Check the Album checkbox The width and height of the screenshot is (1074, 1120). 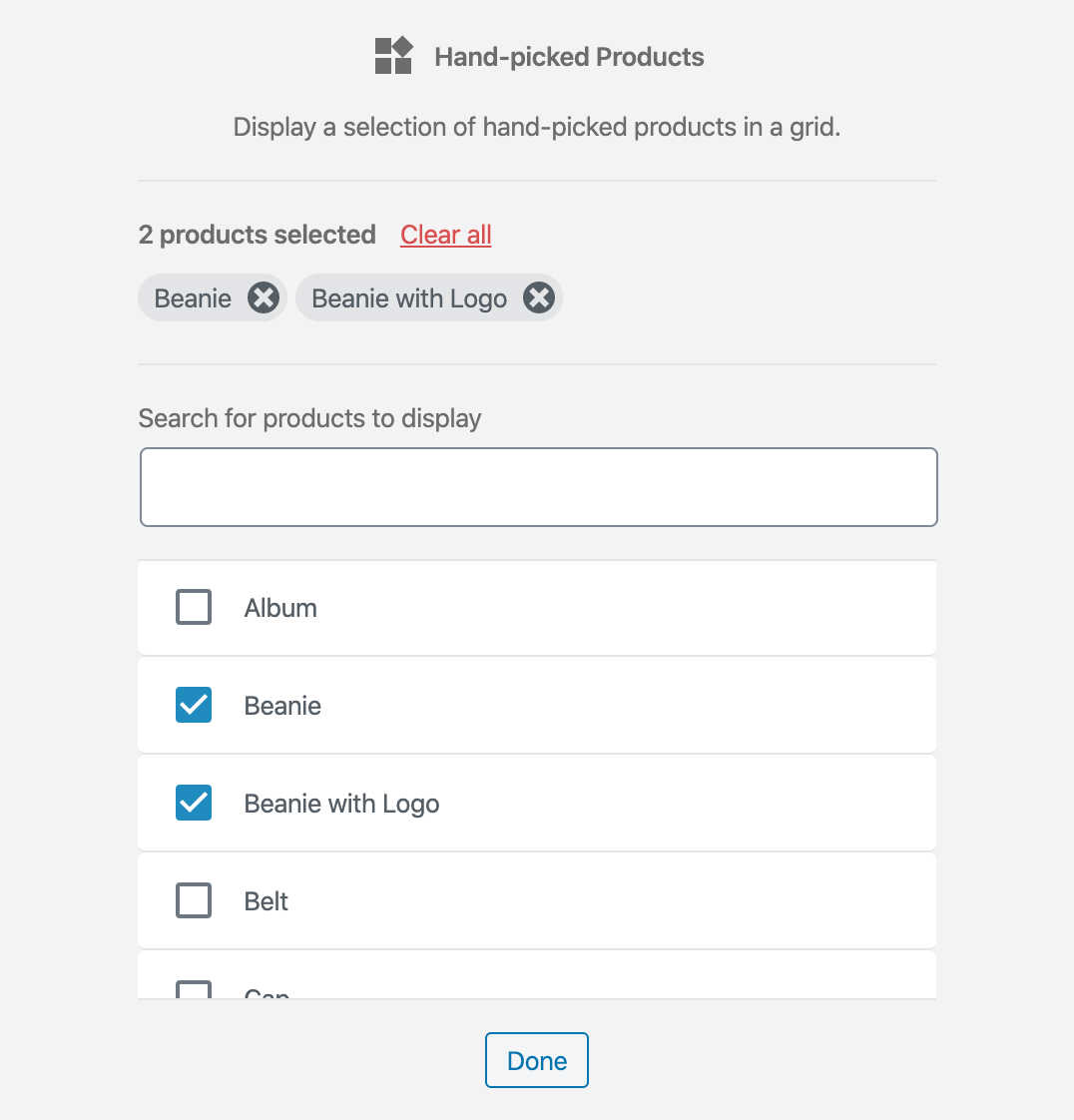194,607
